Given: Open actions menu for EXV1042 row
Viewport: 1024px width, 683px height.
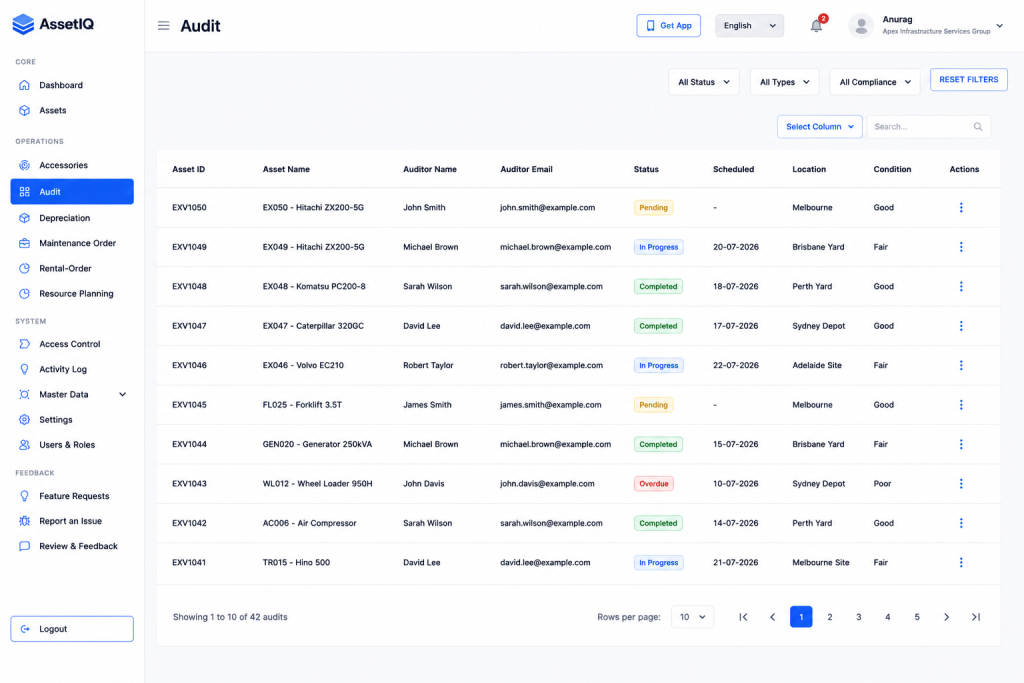Looking at the screenshot, I should pyautogui.click(x=961, y=523).
